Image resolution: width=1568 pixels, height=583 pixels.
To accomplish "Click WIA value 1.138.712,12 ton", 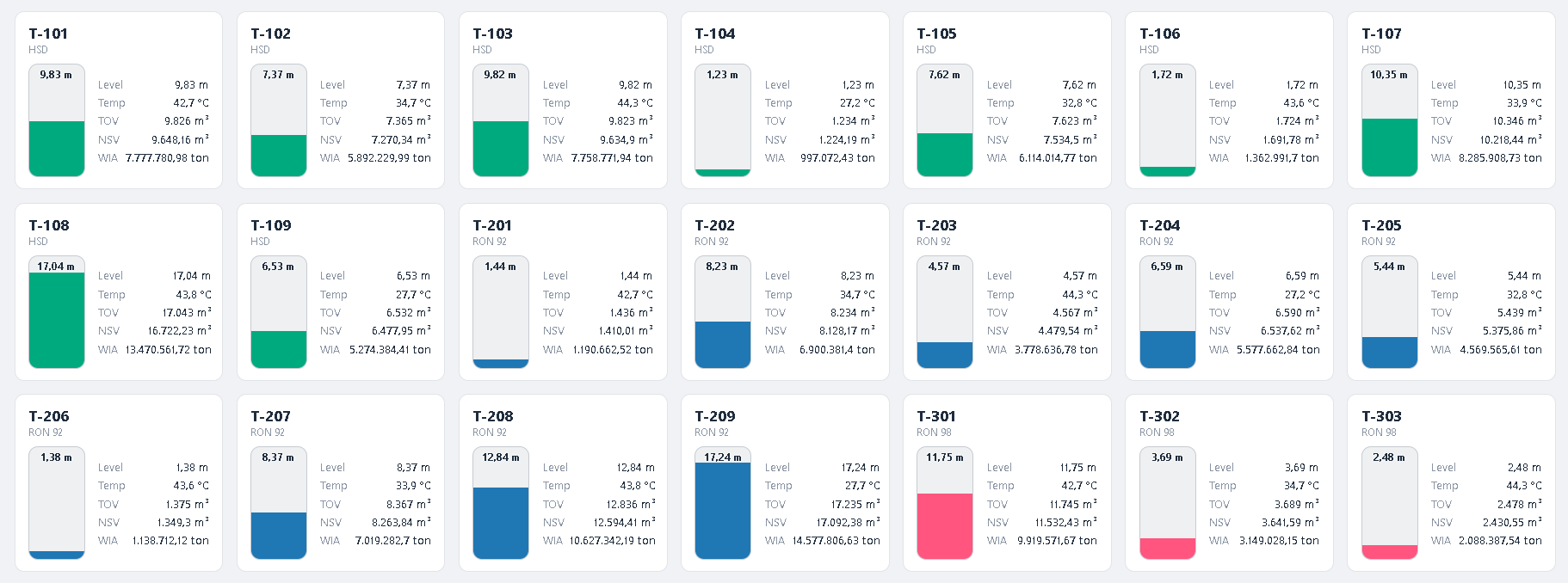I will (x=170, y=541).
